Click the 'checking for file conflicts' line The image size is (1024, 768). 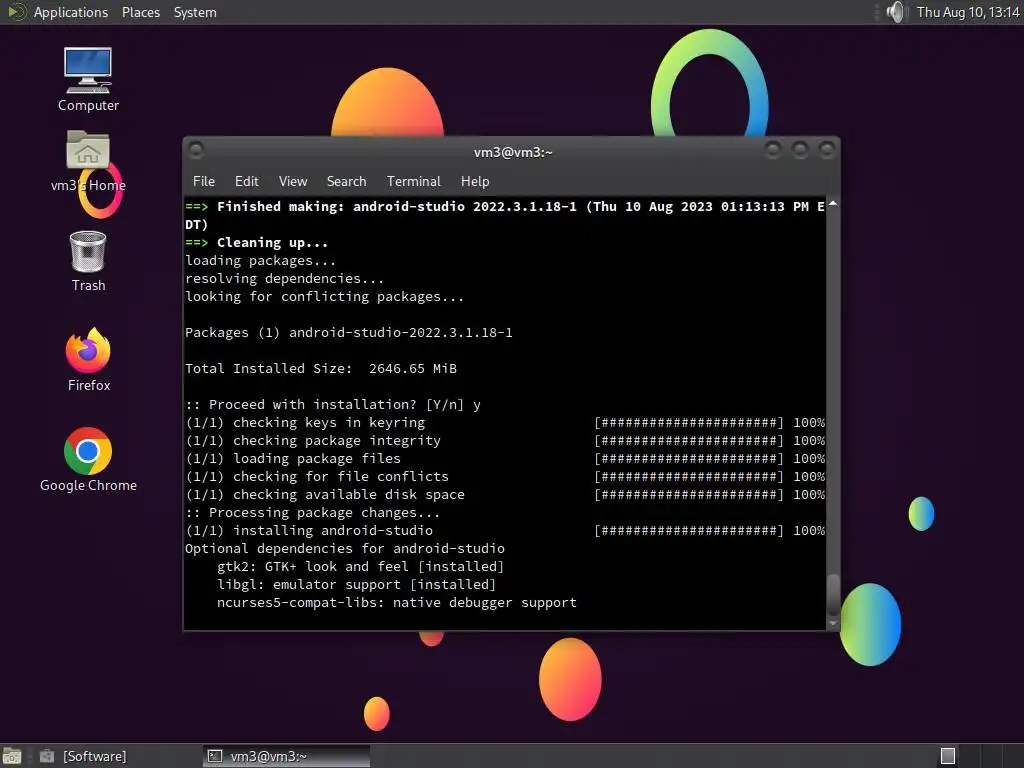click(x=505, y=476)
